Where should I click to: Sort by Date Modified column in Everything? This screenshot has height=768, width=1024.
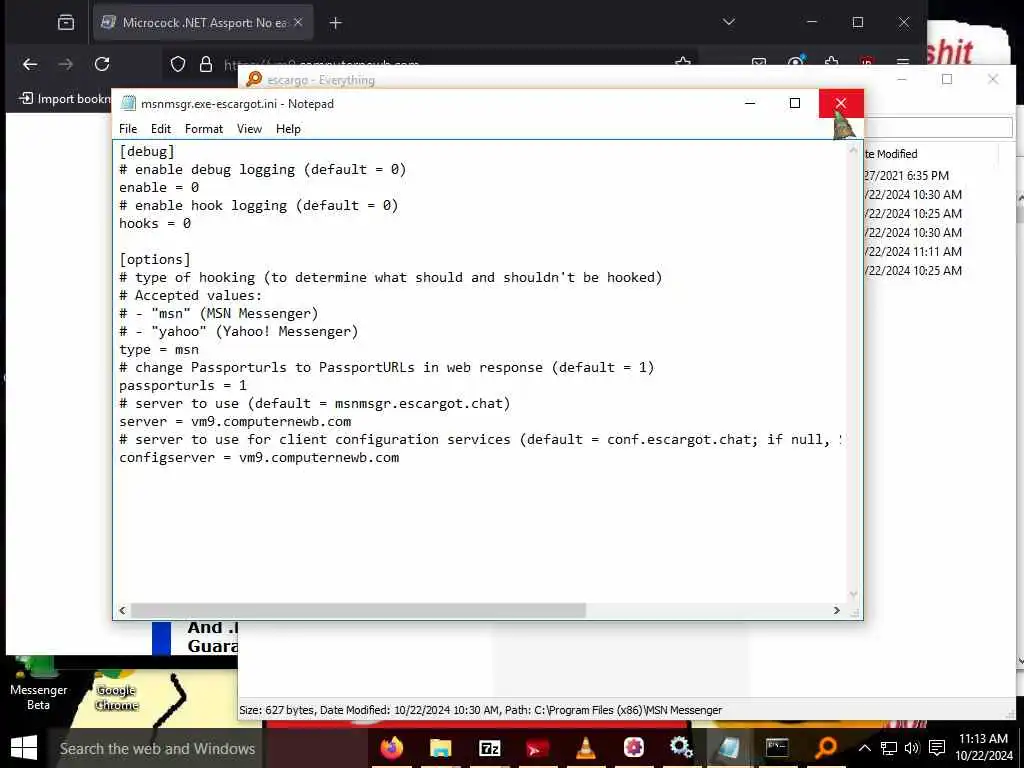pos(891,154)
